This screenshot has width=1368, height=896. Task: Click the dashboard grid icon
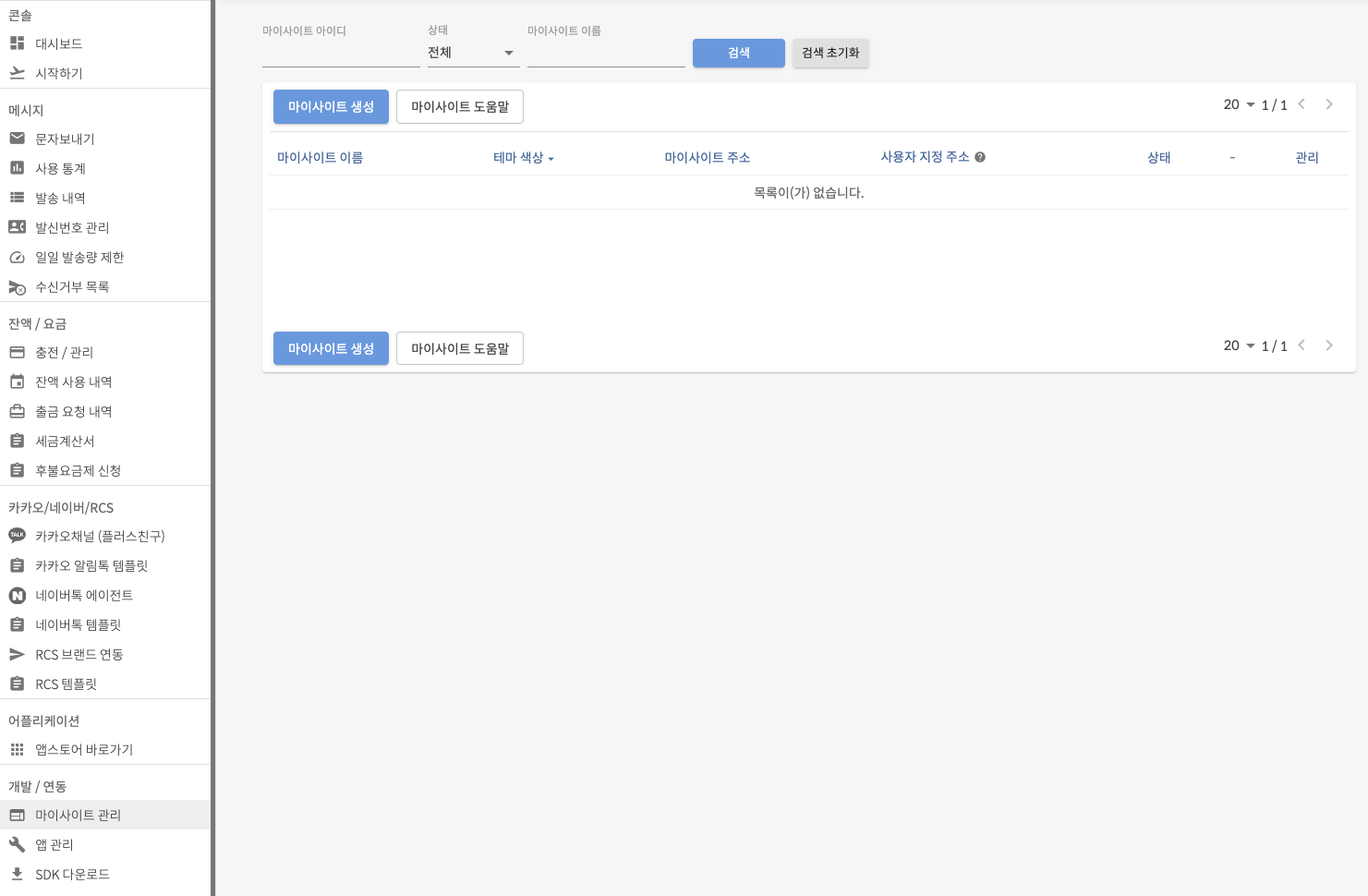(17, 43)
